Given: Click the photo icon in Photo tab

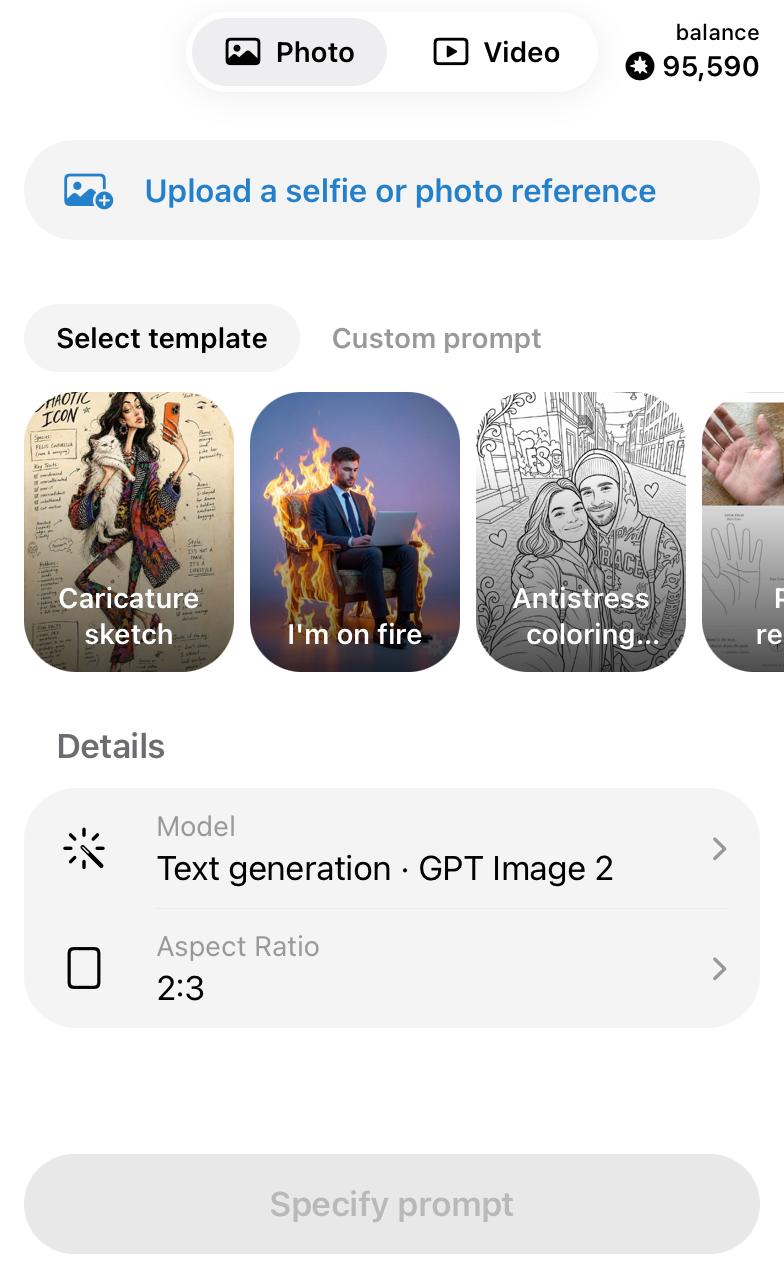Looking at the screenshot, I should coord(243,52).
